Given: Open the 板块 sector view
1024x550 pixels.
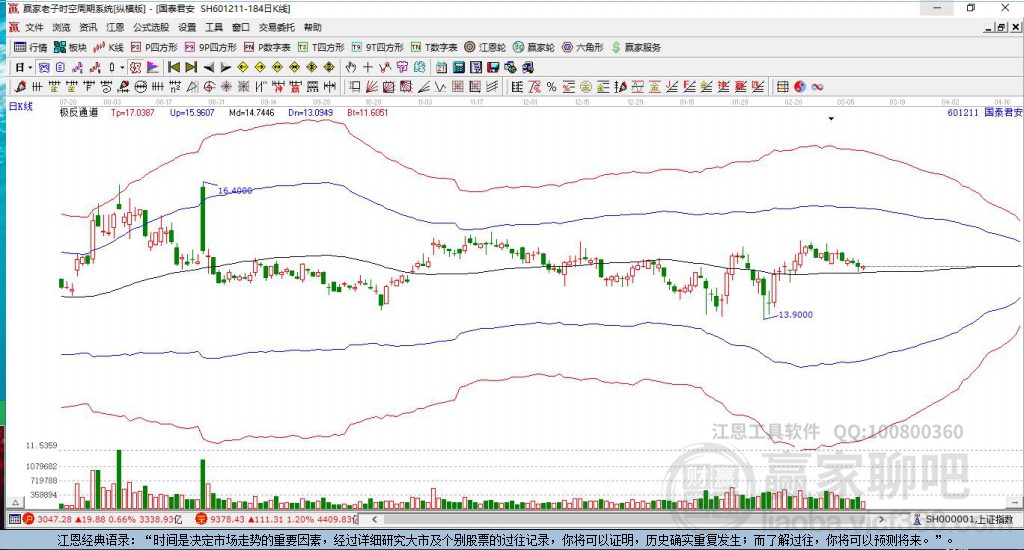Looking at the screenshot, I should coord(70,47).
